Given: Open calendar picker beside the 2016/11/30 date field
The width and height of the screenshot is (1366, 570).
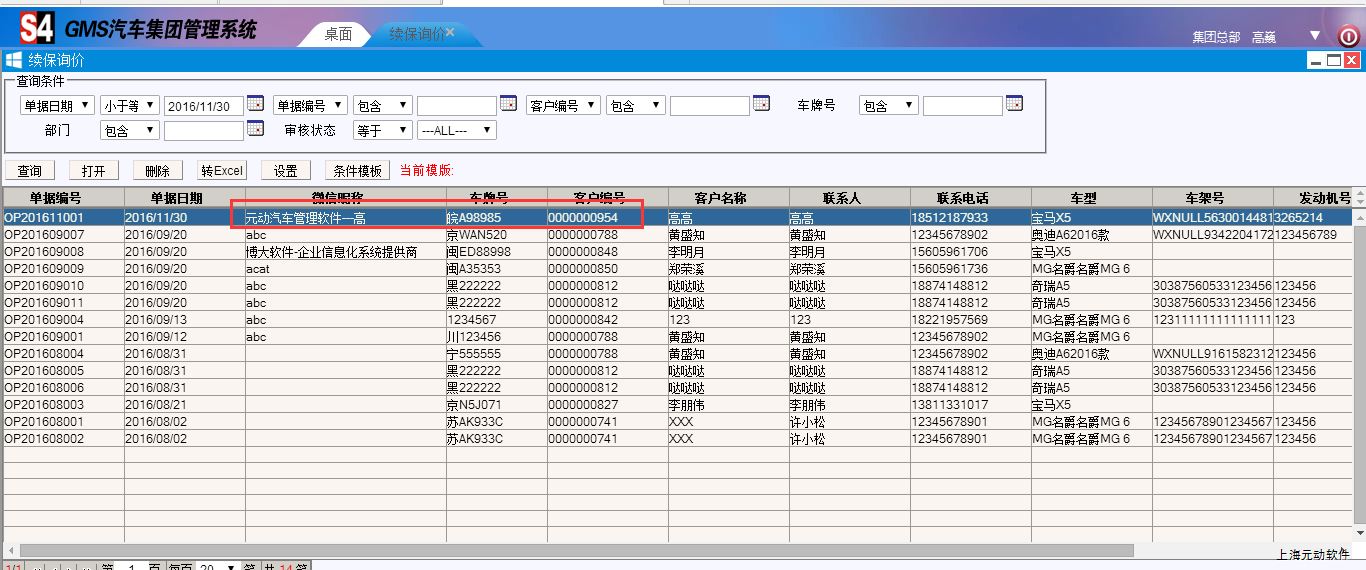Looking at the screenshot, I should pos(255,104).
